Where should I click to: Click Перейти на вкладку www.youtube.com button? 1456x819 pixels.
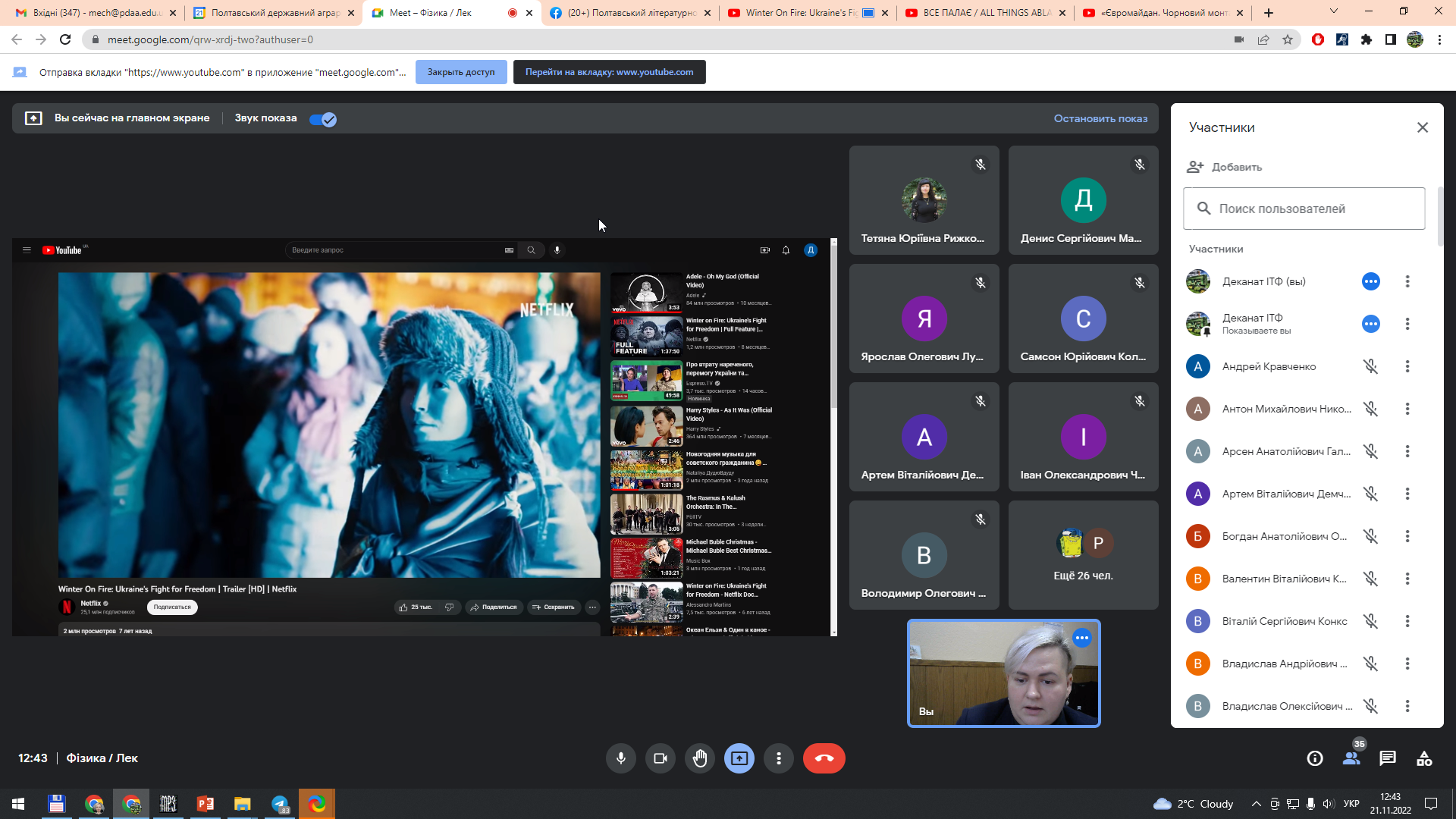609,72
